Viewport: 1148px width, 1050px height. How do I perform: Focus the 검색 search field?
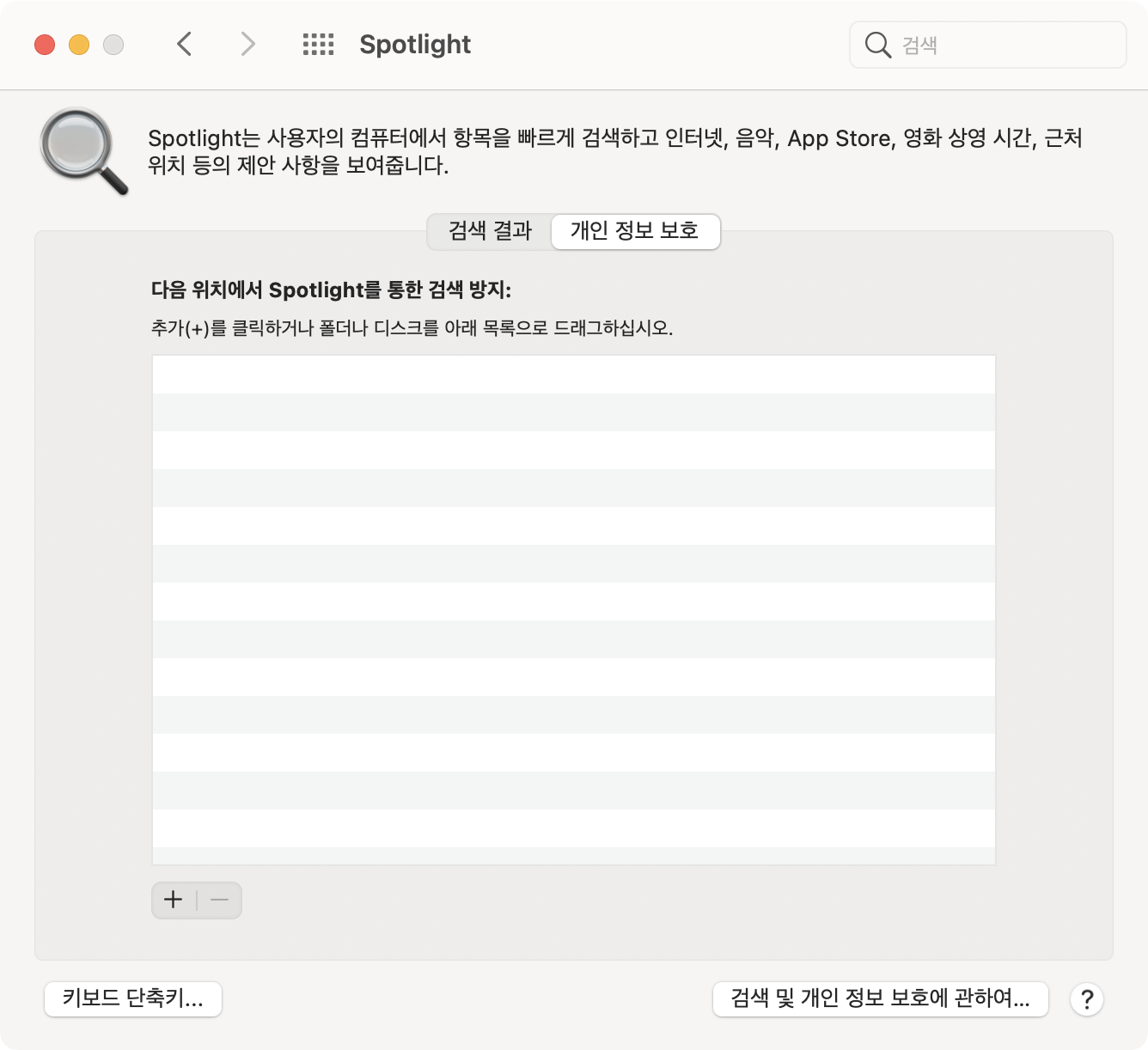pos(987,45)
